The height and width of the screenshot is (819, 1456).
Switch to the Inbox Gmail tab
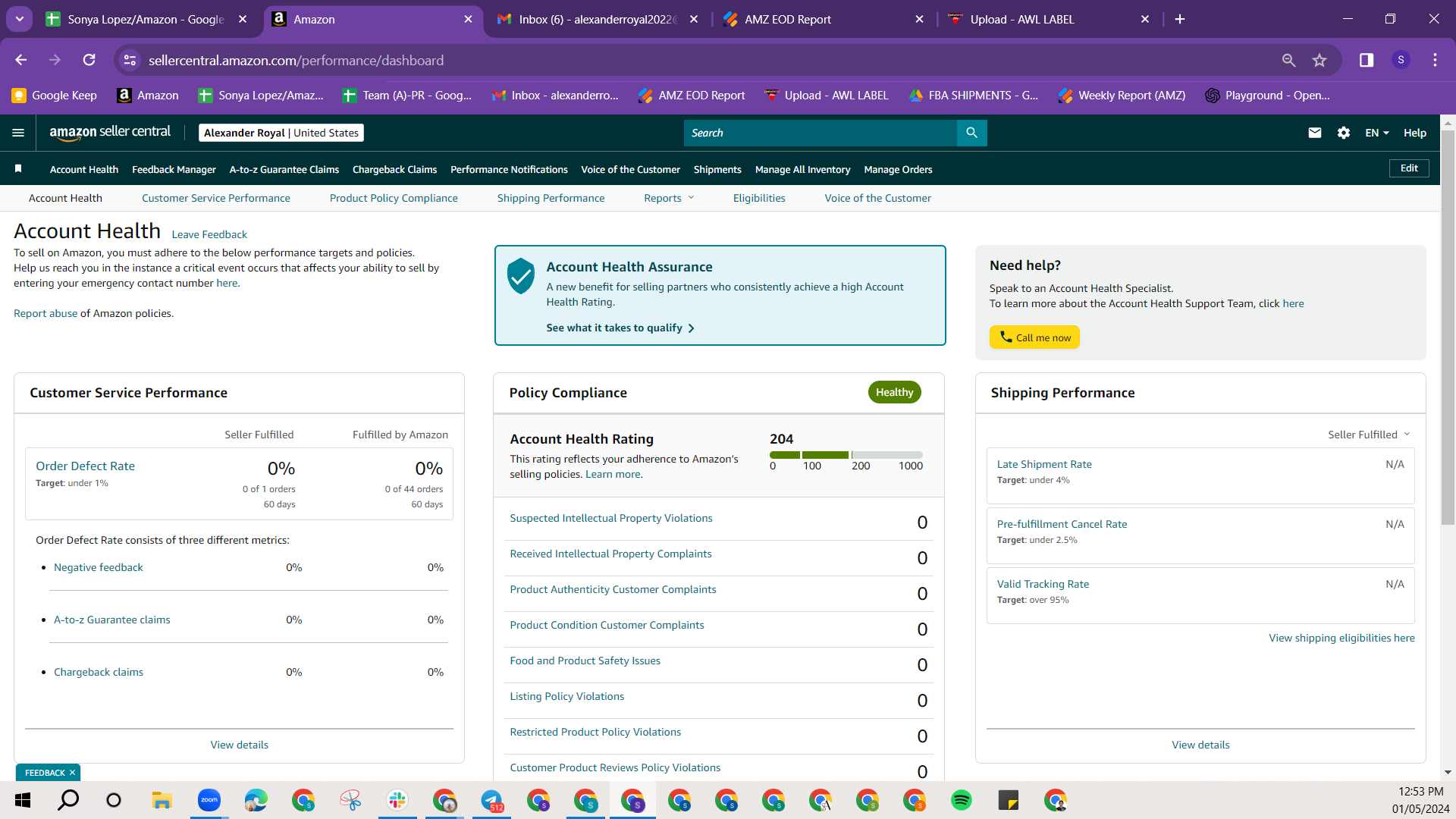(598, 19)
